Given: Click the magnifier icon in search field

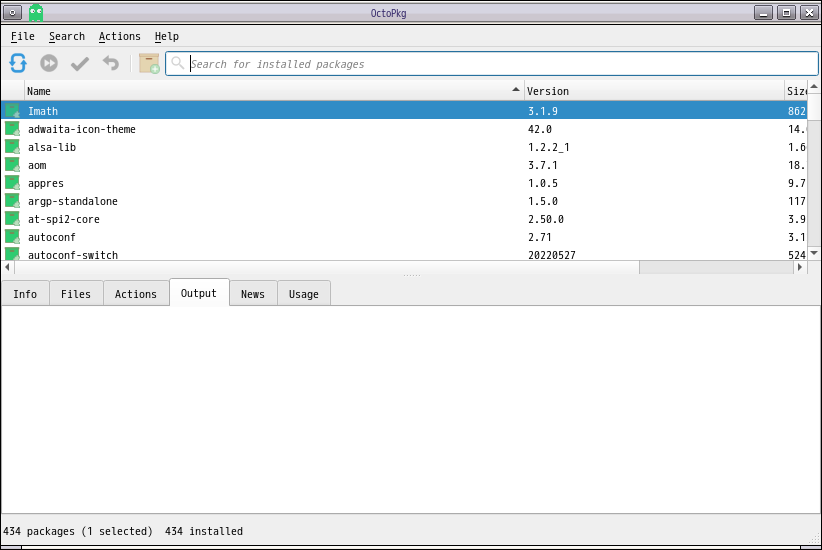Looking at the screenshot, I should pyautogui.click(x=178, y=63).
